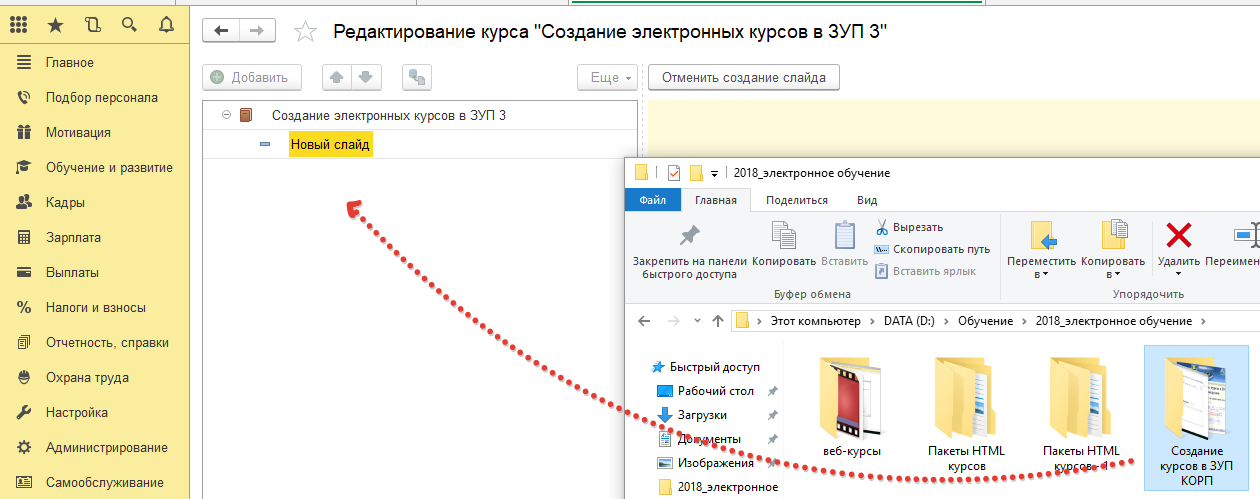
Task: Switch to Поделиться ribbon tab
Action: 797,200
